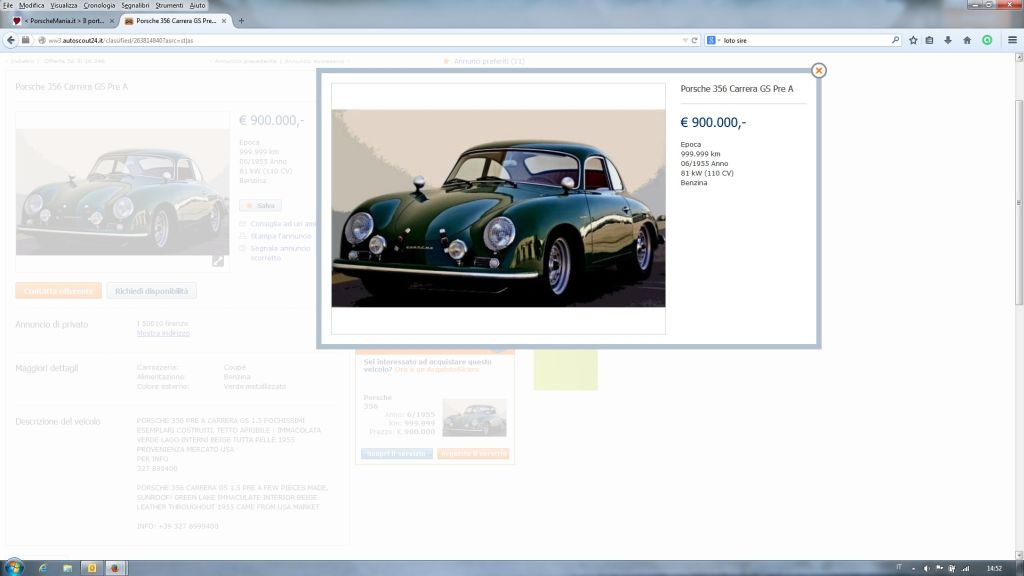
Task: Open the Modifica menu
Action: coord(31,5)
